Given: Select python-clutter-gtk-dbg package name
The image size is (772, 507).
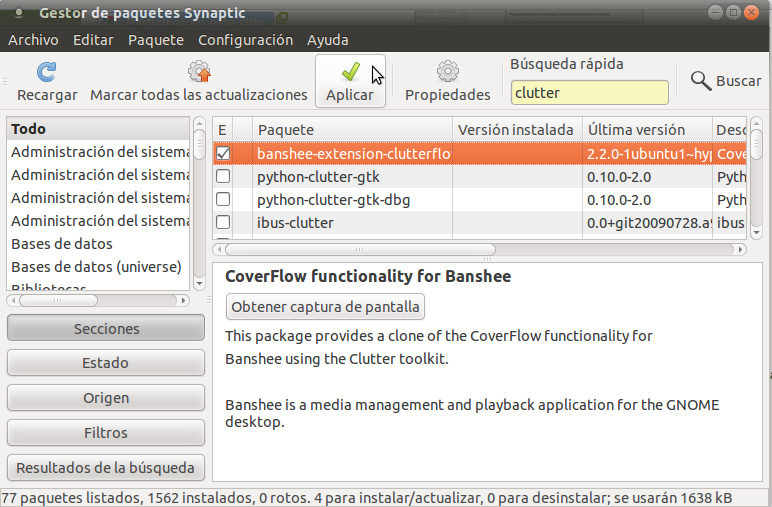Looking at the screenshot, I should coord(333,200).
